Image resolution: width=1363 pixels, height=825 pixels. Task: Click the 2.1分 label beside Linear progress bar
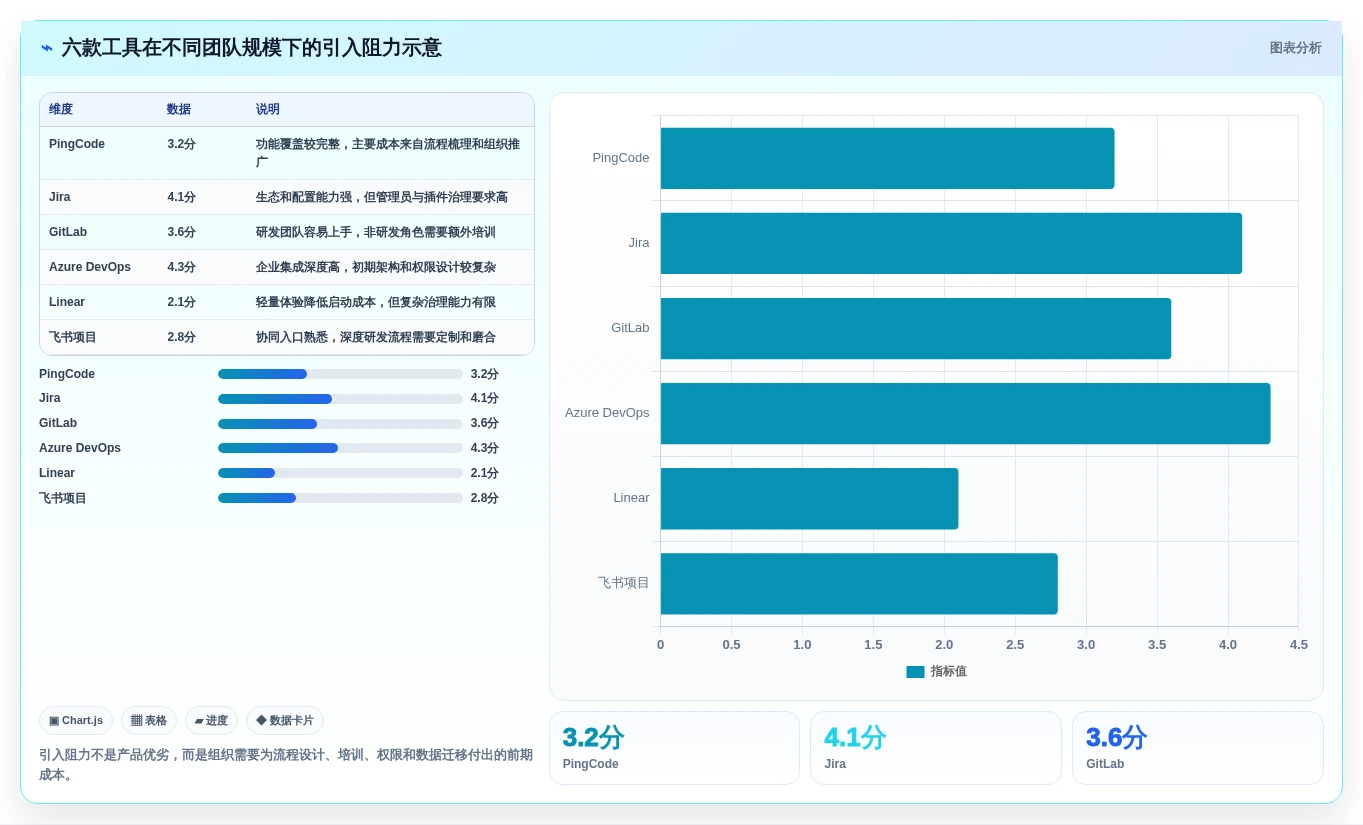[485, 473]
